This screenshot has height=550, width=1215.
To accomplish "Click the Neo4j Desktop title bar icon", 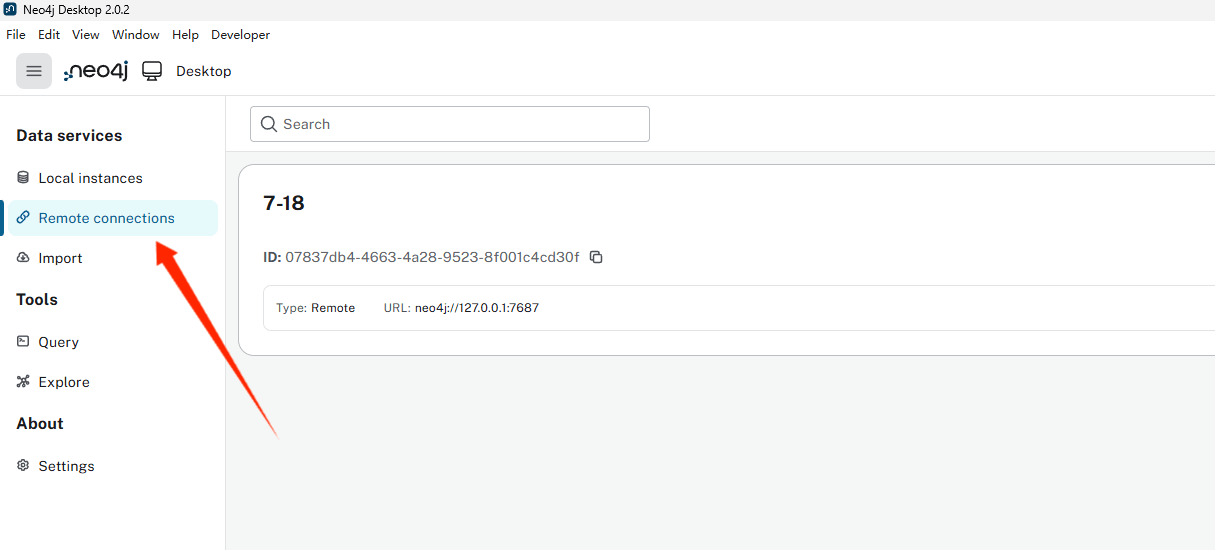I will pyautogui.click(x=10, y=9).
